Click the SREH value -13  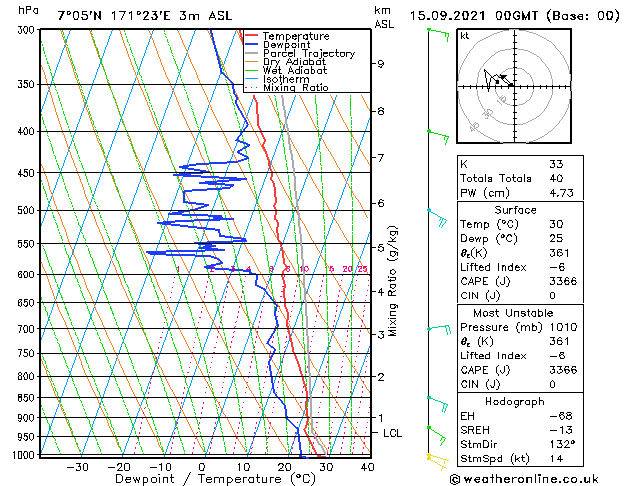coord(561,430)
